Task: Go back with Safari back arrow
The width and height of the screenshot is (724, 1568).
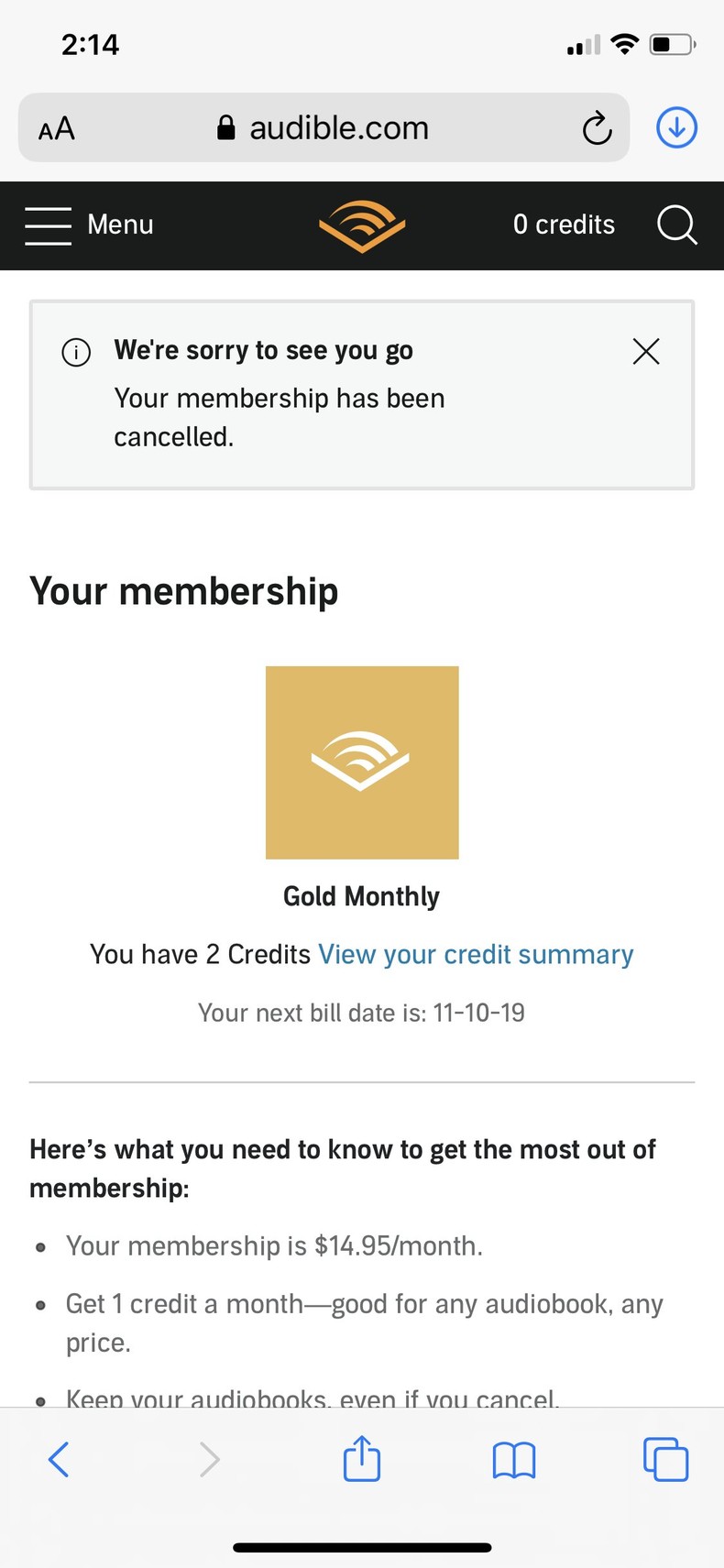Action: (59, 1459)
